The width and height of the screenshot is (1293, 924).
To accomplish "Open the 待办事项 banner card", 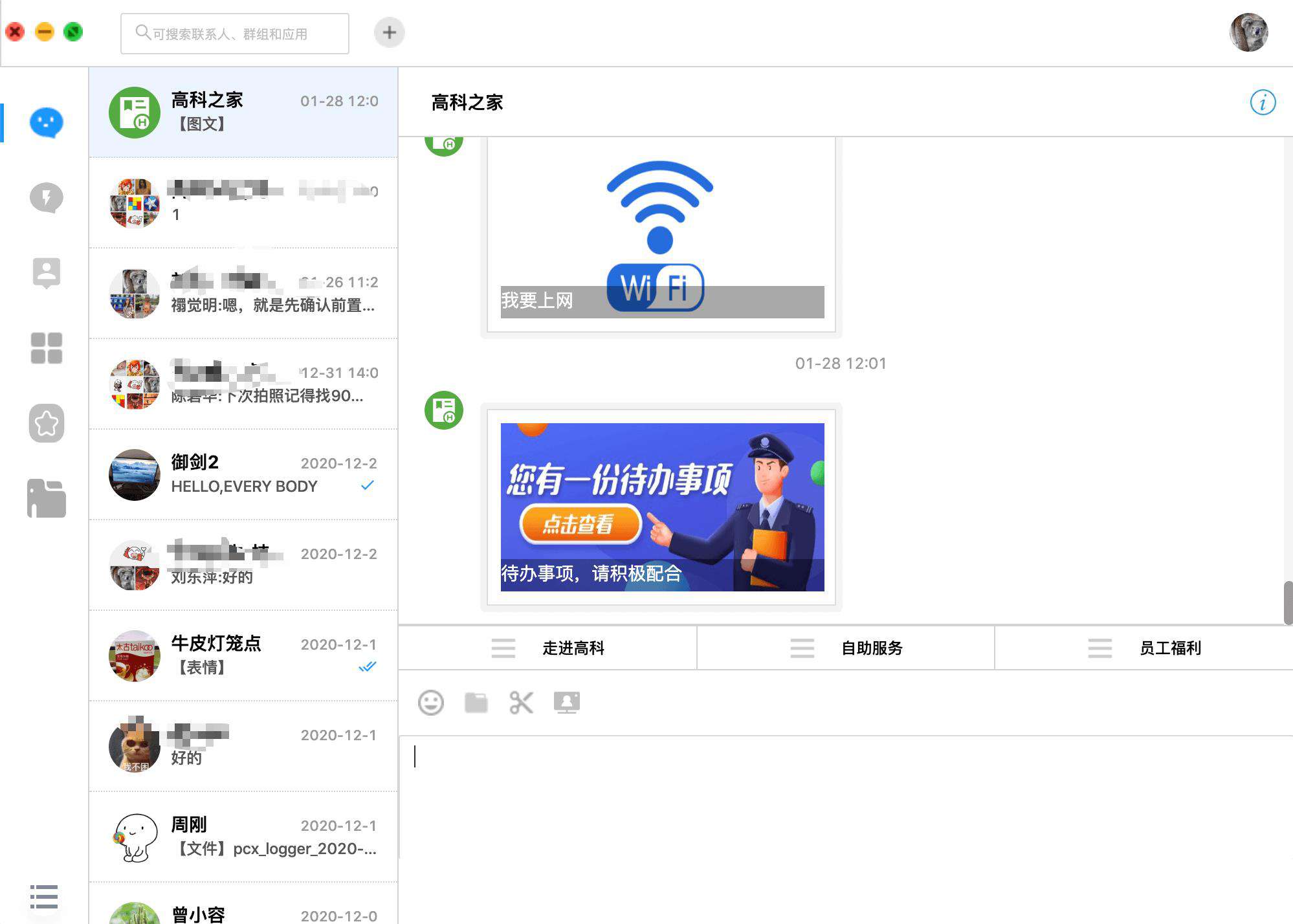I will click(661, 507).
